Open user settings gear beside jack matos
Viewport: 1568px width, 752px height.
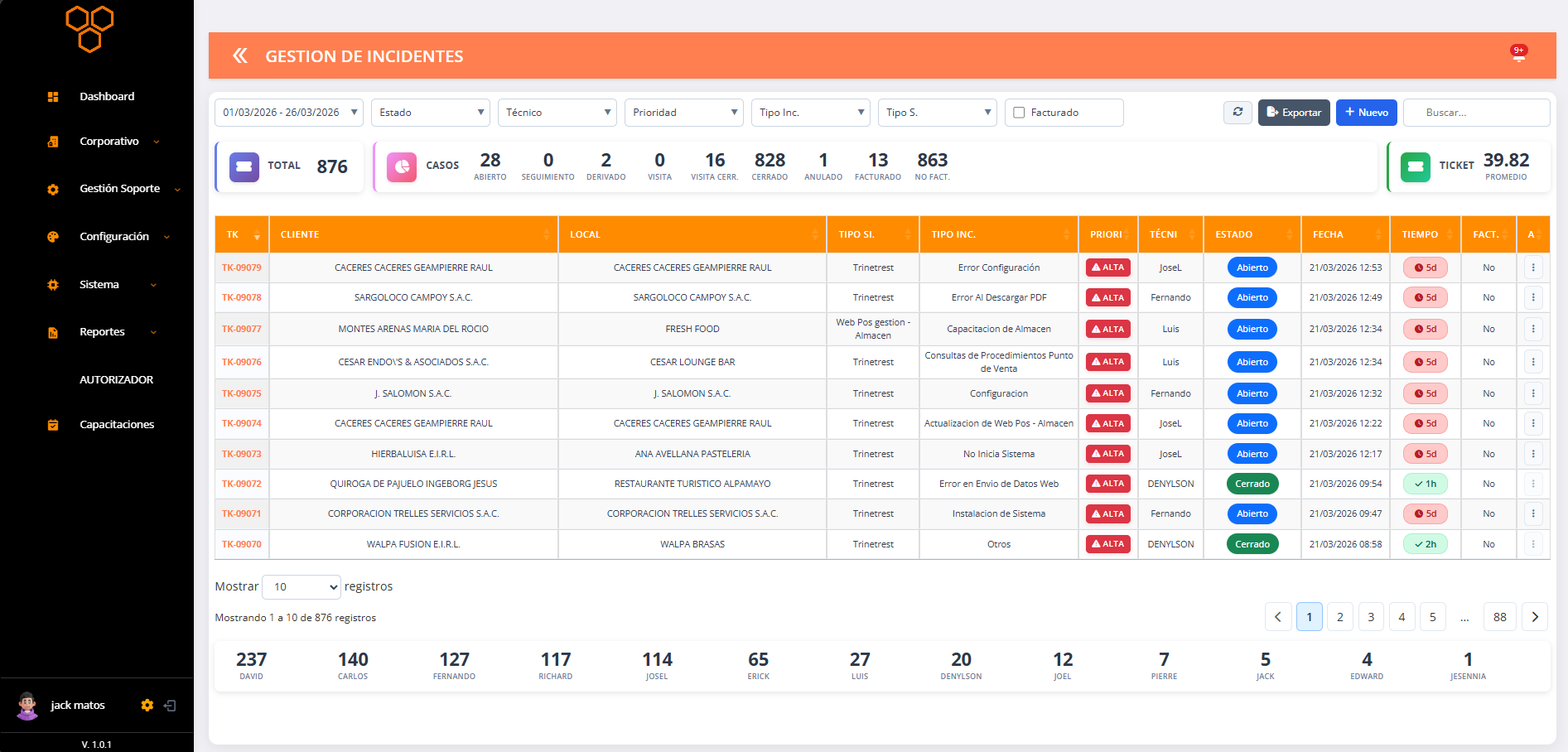tap(147, 706)
